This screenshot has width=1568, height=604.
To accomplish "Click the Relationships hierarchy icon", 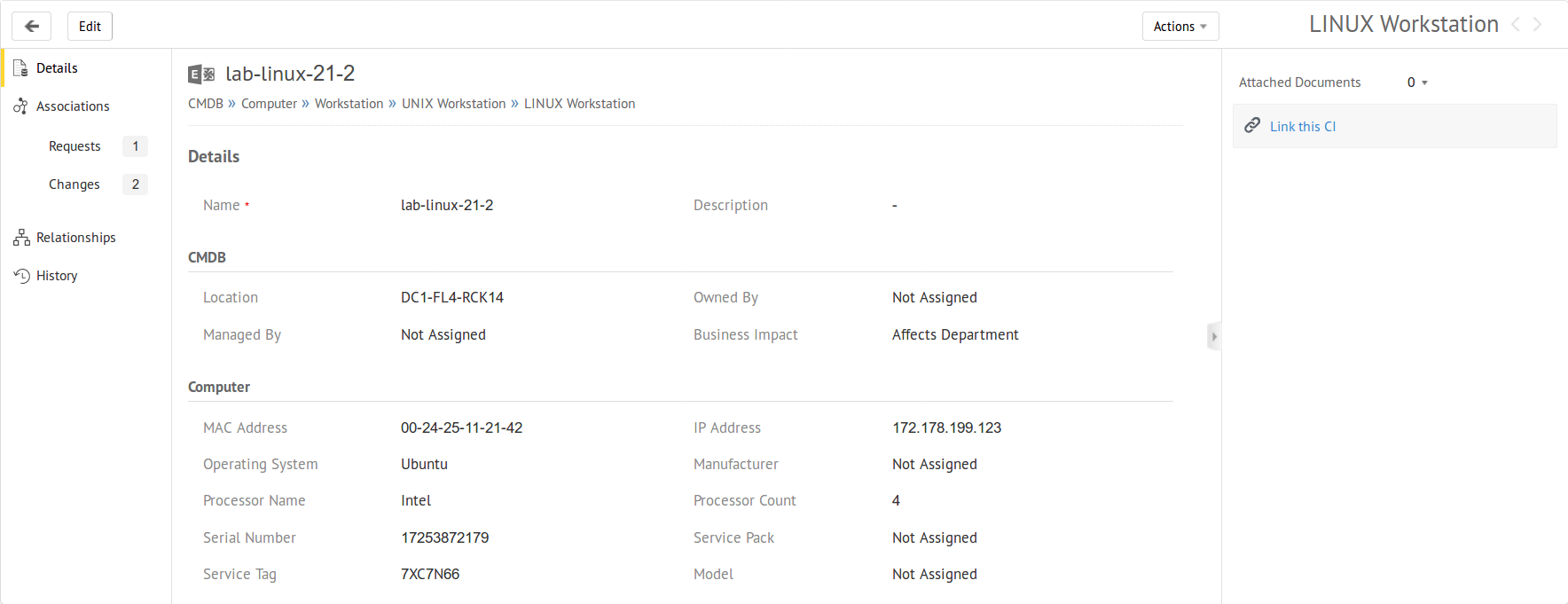I will pyautogui.click(x=21, y=238).
